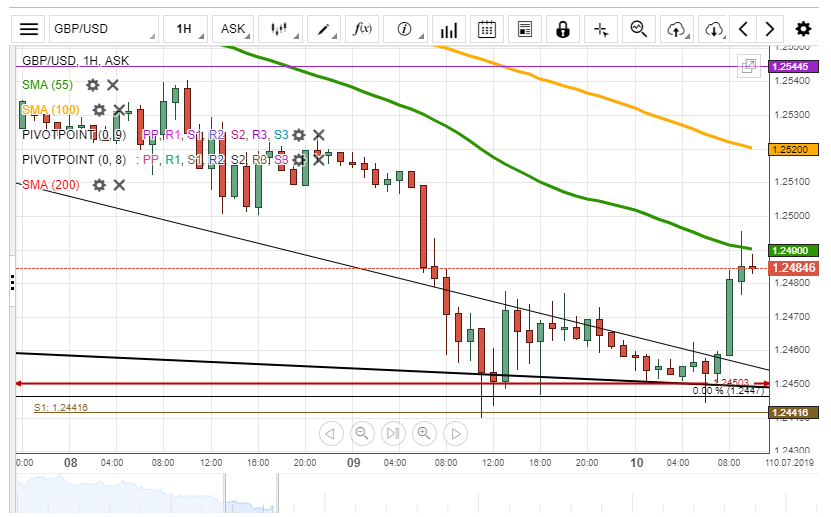Click the bar chart volume icon

pyautogui.click(x=448, y=29)
